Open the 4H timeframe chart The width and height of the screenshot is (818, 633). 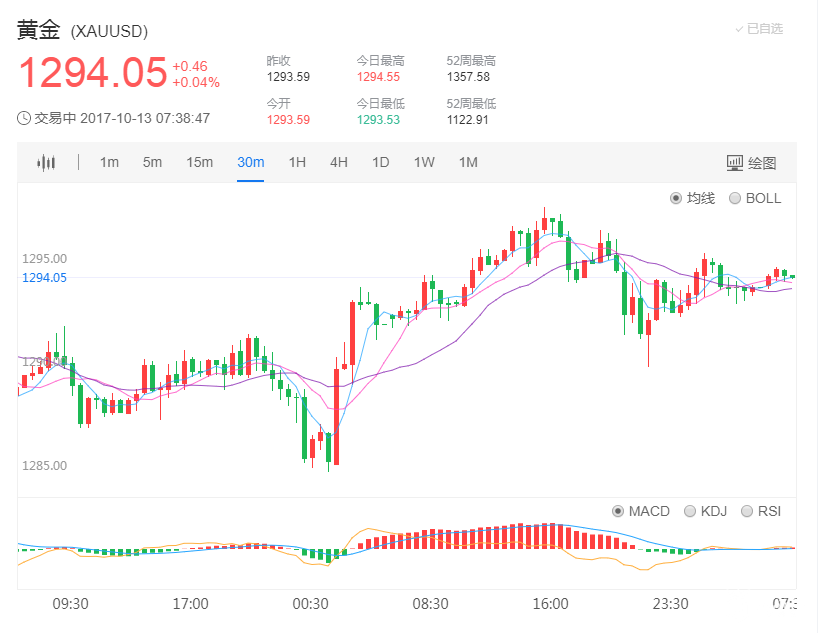click(x=339, y=163)
